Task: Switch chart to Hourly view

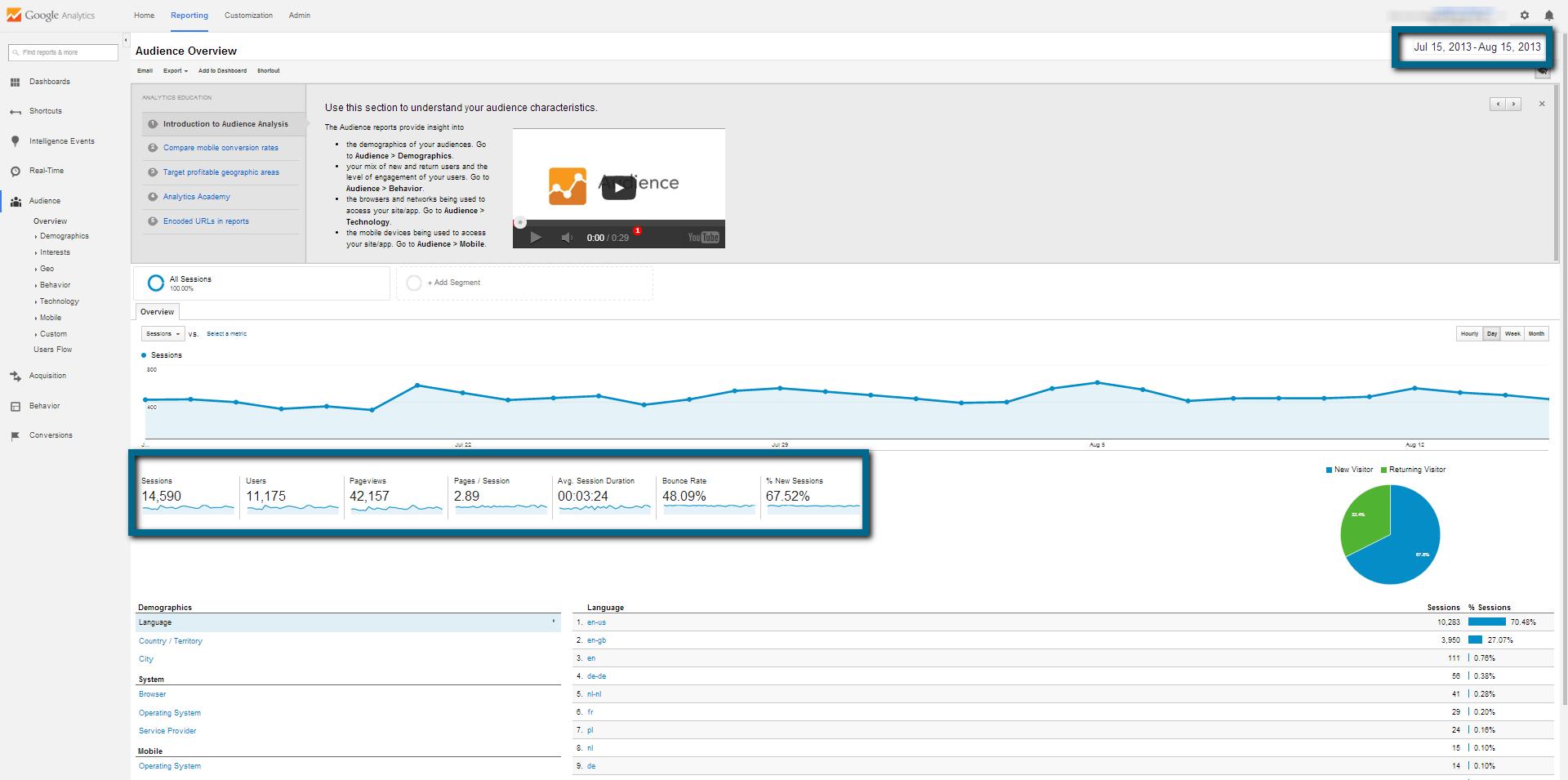Action: click(x=1469, y=334)
